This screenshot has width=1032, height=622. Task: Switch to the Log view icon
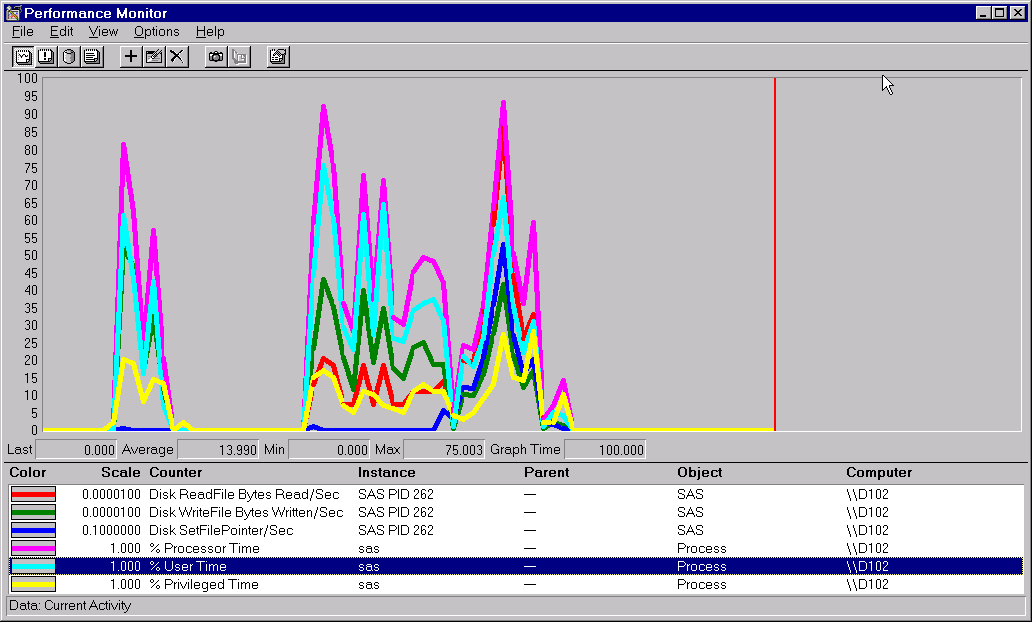pyautogui.click(x=69, y=56)
